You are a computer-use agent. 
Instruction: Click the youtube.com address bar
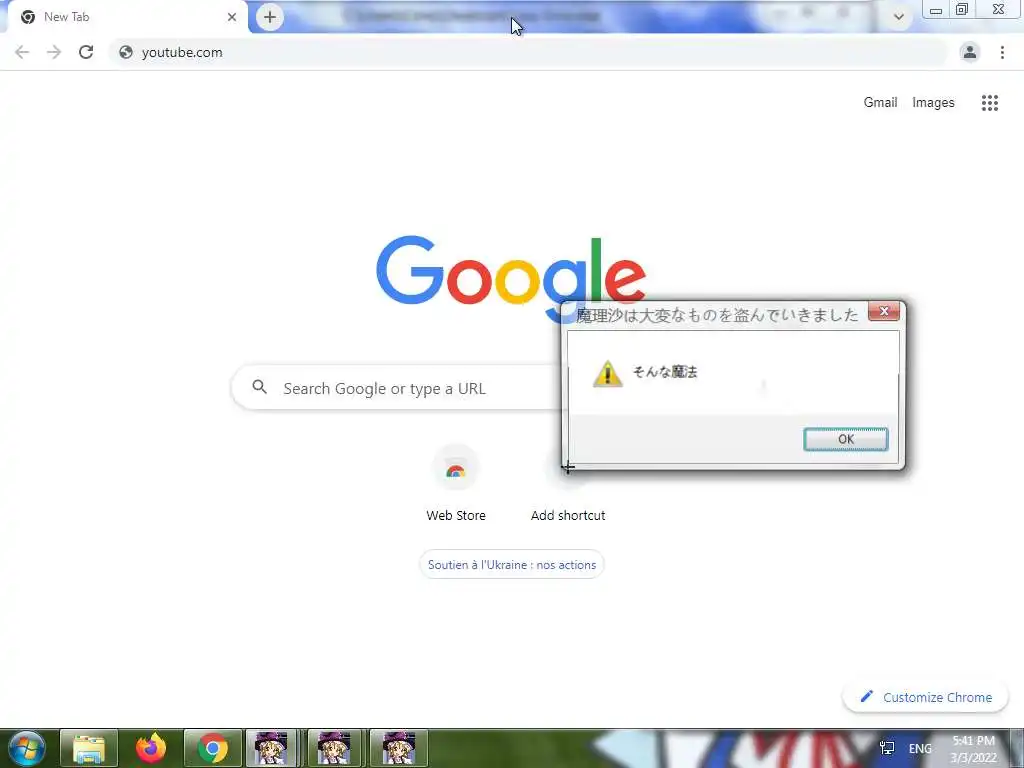click(x=529, y=52)
